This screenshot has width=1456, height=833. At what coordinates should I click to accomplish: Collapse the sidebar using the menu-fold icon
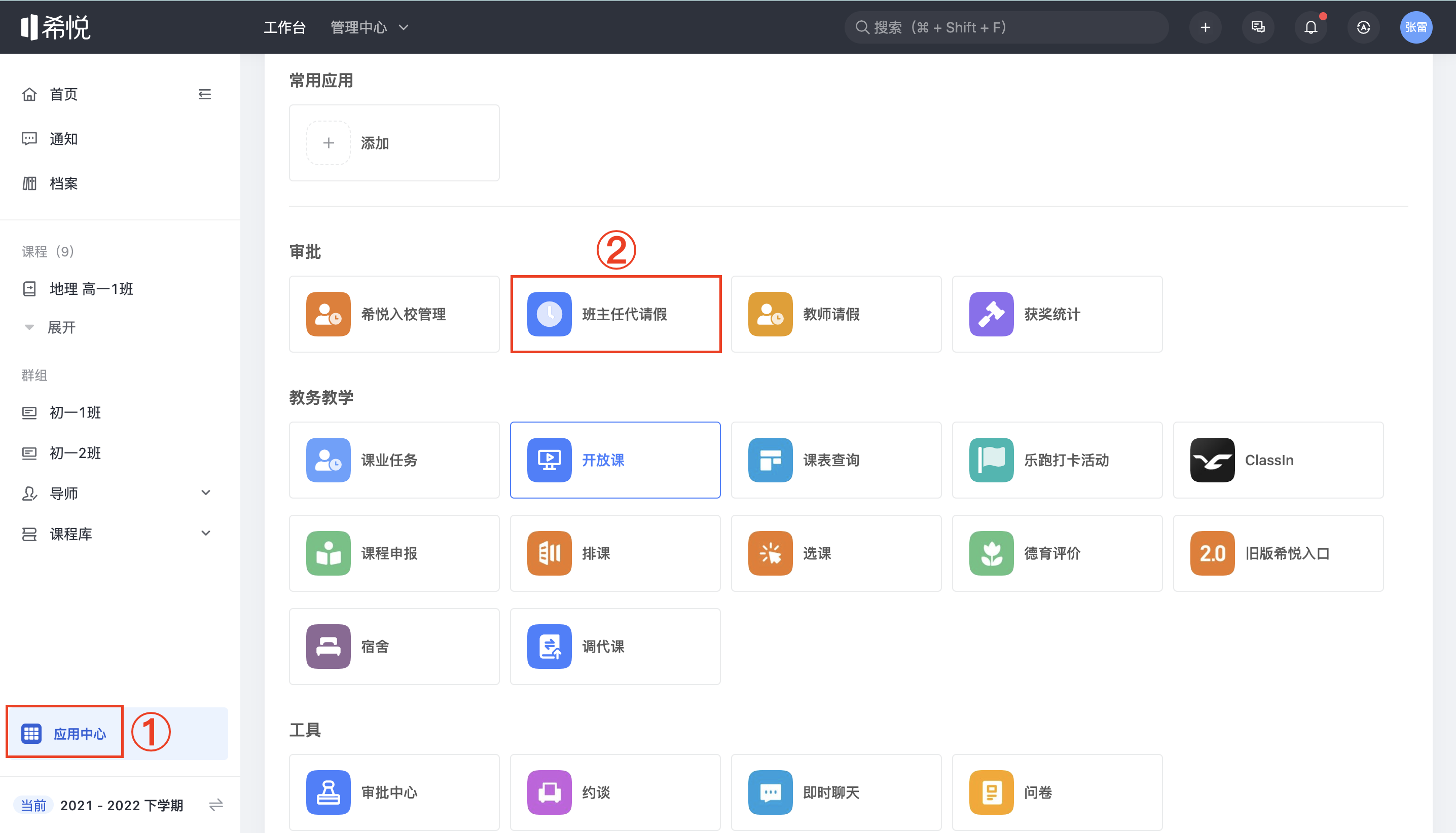(x=204, y=94)
